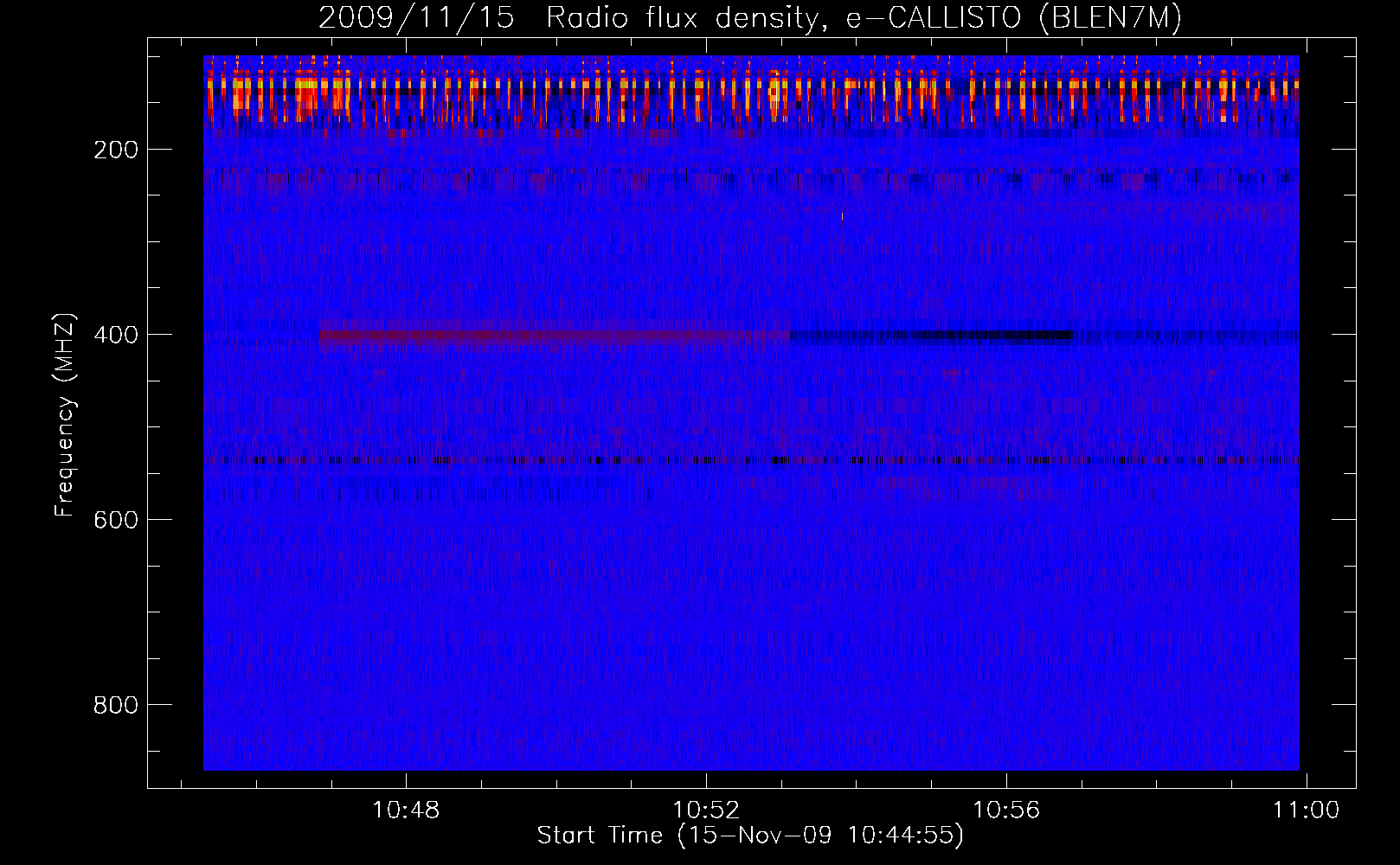Click the 600 frequency tick label
1400x865 pixels.
tap(117, 520)
